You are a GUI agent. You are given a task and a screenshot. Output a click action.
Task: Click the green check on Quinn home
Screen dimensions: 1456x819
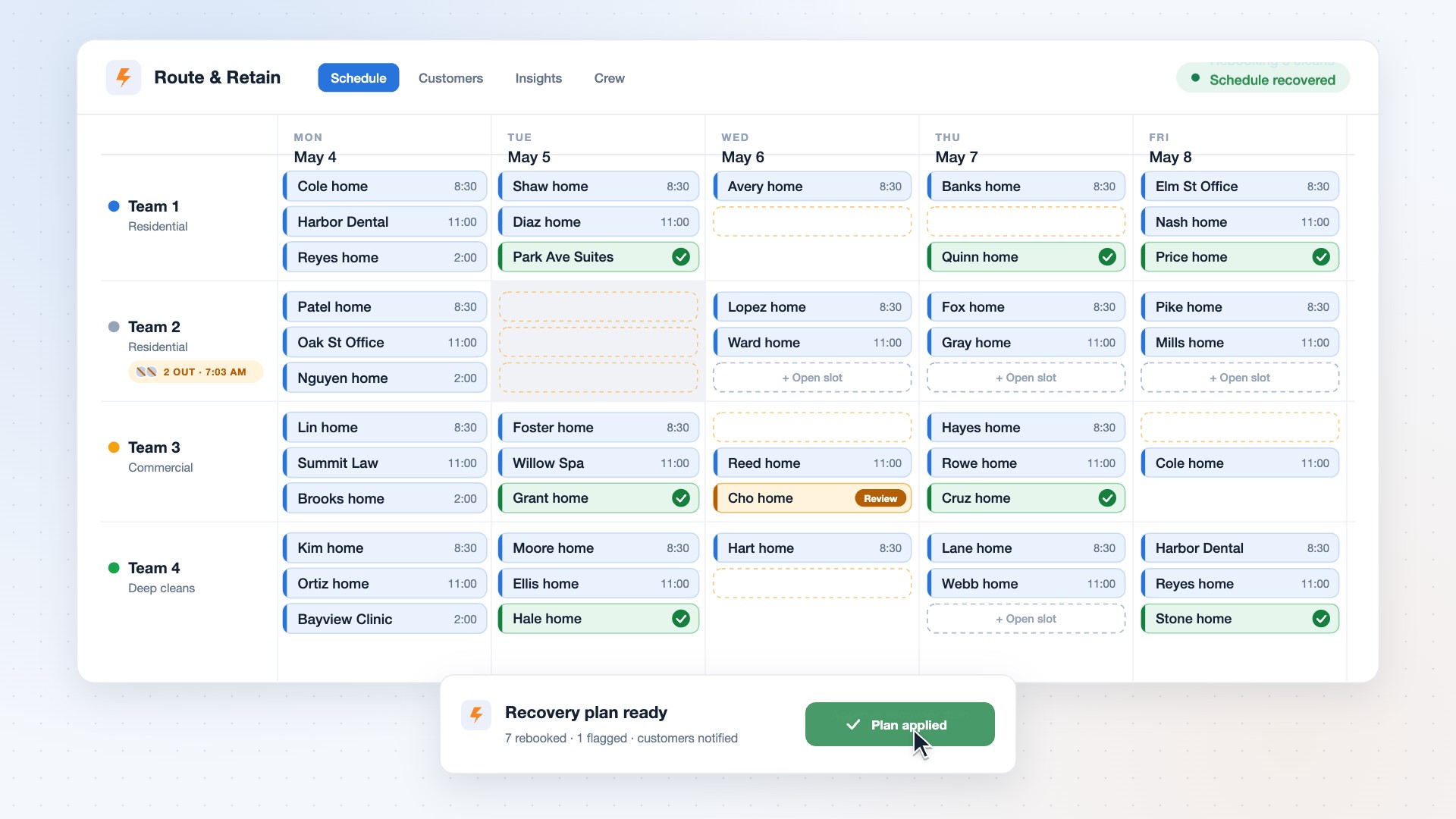tap(1107, 257)
